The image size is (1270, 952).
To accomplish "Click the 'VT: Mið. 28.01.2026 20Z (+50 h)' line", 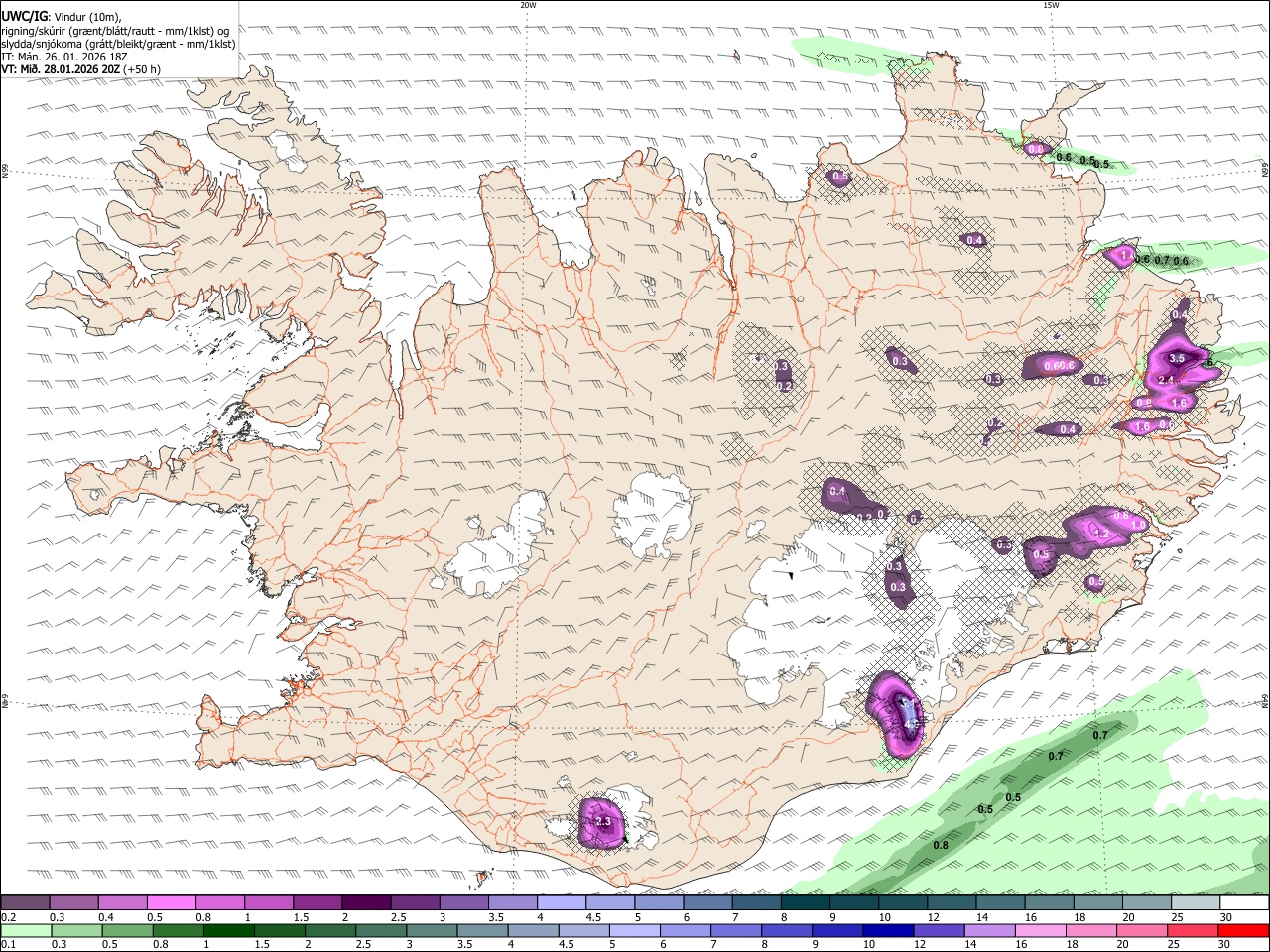I will click(81, 69).
